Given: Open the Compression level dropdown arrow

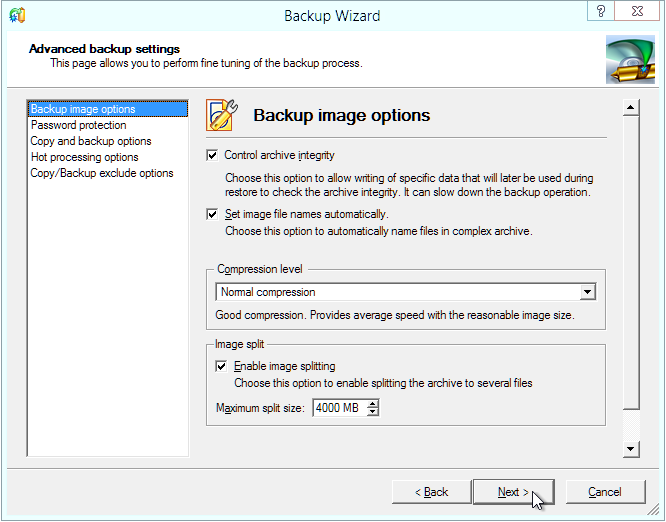Looking at the screenshot, I should (587, 292).
